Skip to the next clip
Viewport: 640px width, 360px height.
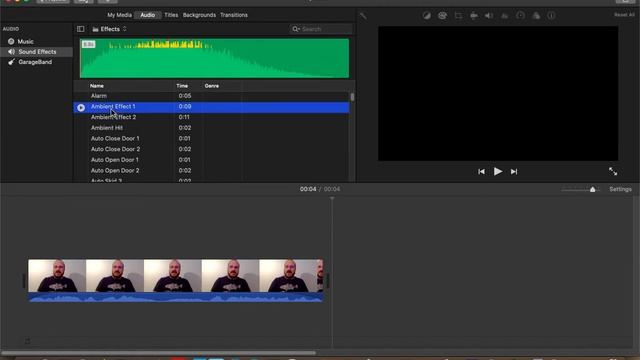(x=514, y=172)
